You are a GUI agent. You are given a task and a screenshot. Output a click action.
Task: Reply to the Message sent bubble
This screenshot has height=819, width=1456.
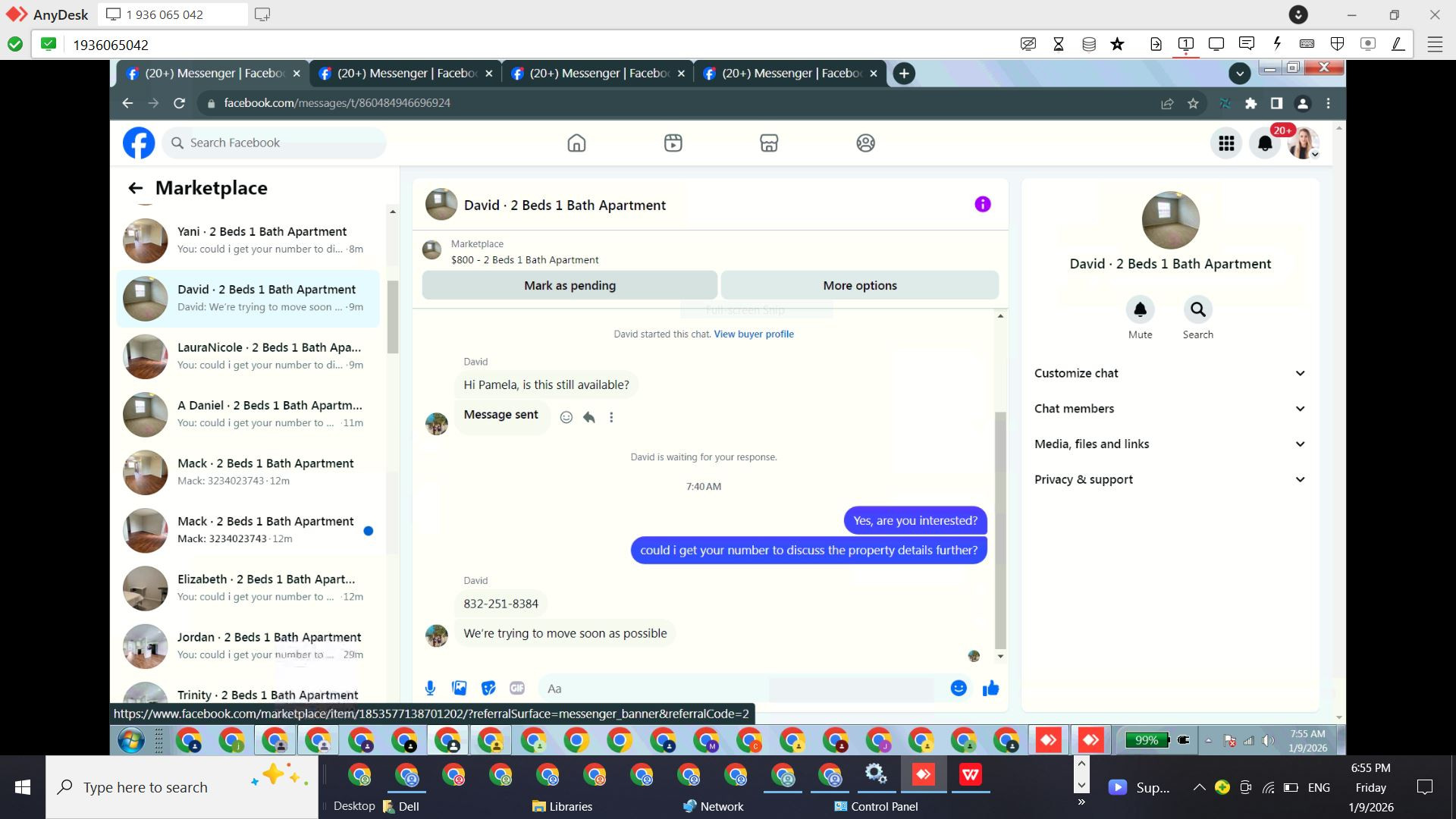point(589,417)
